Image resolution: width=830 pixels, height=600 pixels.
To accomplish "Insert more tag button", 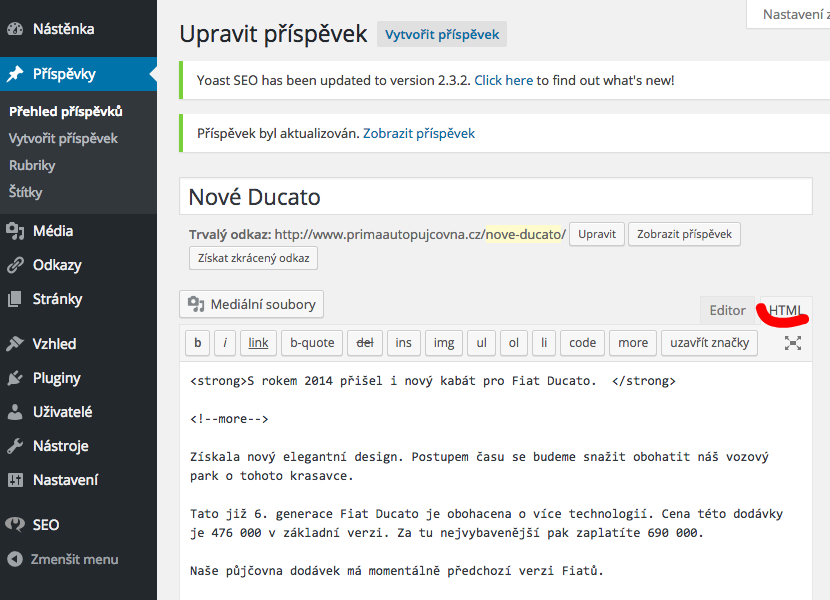I will tap(633, 343).
